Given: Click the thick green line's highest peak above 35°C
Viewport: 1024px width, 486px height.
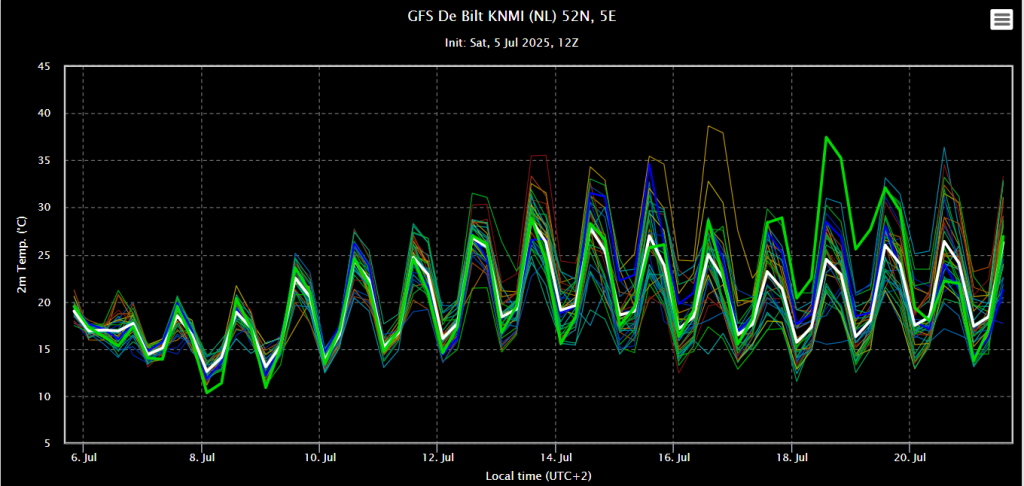Looking at the screenshot, I should pos(827,137).
